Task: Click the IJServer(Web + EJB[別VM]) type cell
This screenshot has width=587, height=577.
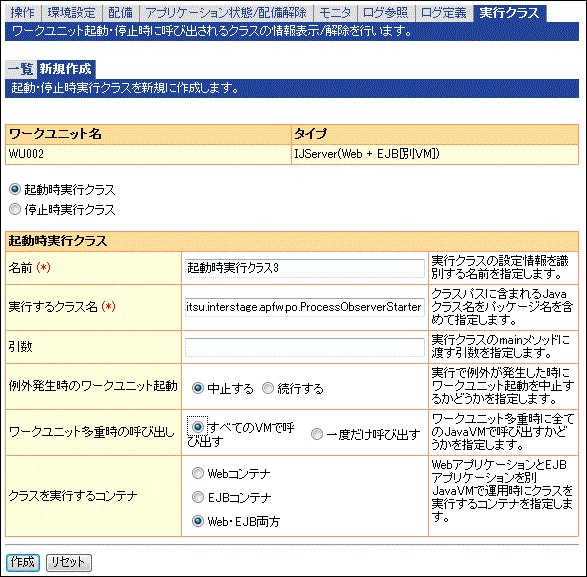Action: click(x=435, y=154)
